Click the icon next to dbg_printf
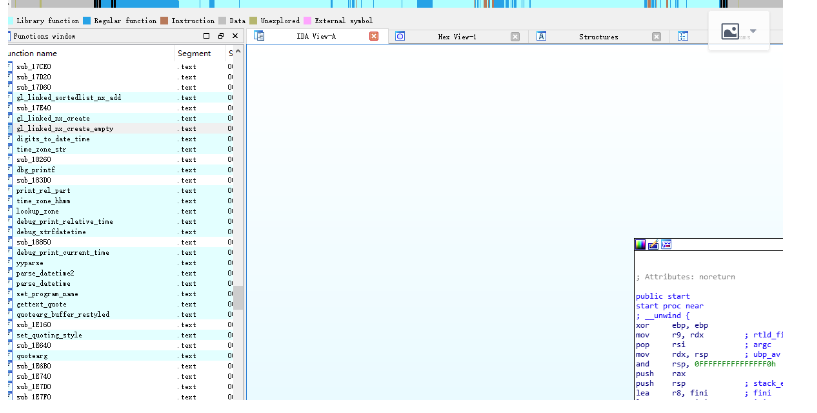This screenshot has width=817, height=413. coord(10,170)
